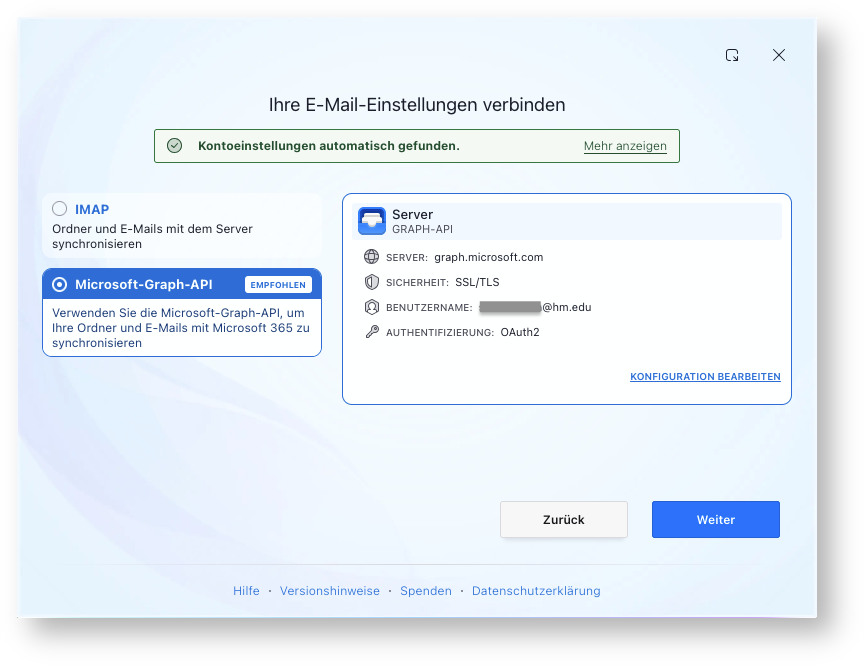Image resolution: width=865 pixels, height=666 pixels.
Task: Click the globe icon beside SERVER
Action: tap(372, 257)
